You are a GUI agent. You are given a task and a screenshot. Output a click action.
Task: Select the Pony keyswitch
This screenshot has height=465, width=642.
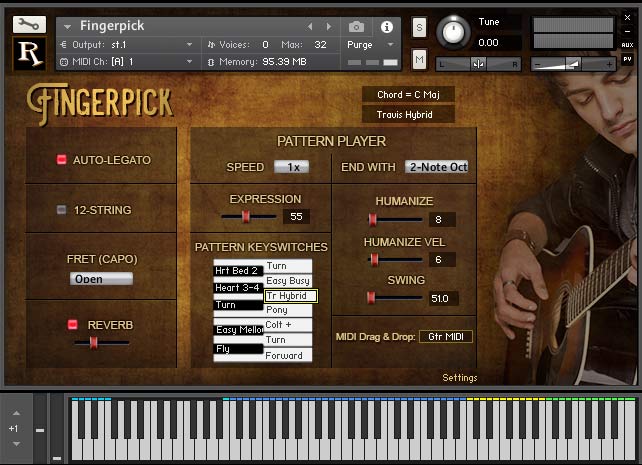(288, 310)
